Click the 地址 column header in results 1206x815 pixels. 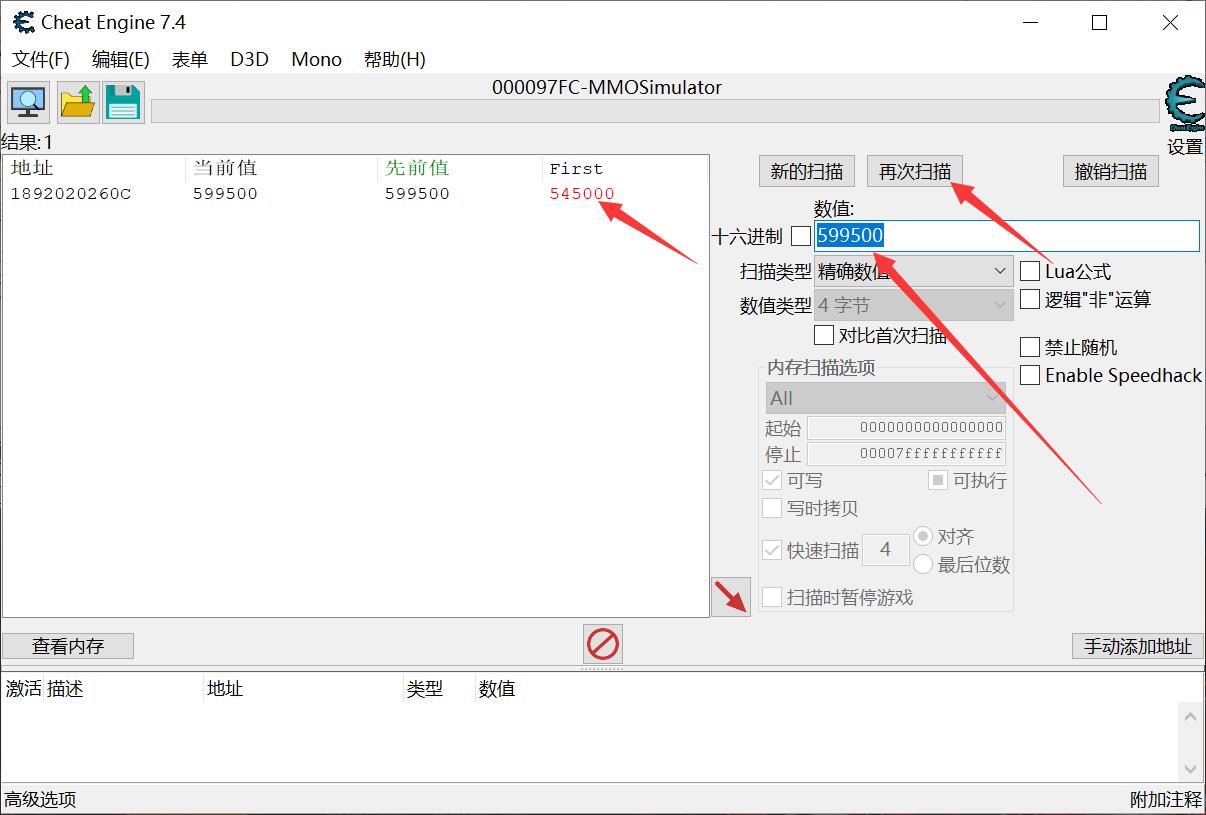94,168
